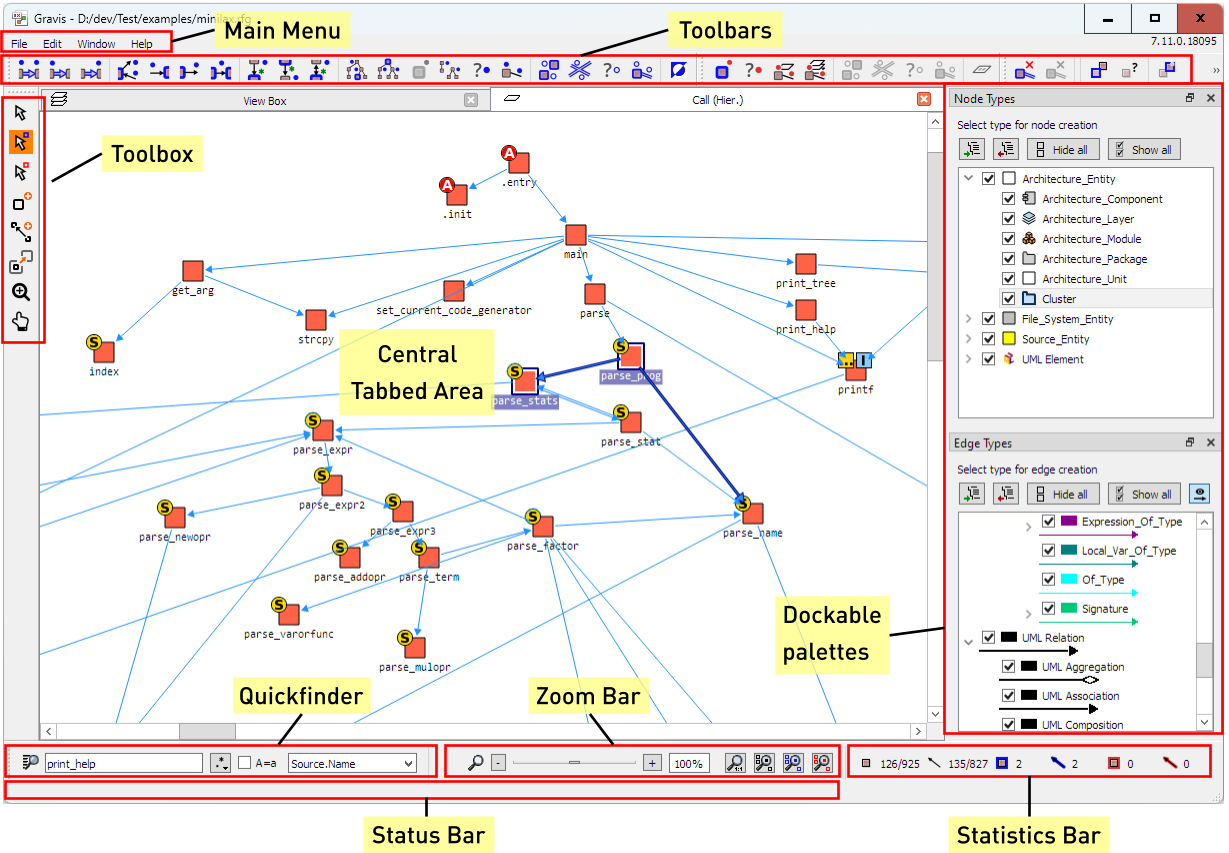Click the four blue shapes toolbar icon

click(549, 70)
